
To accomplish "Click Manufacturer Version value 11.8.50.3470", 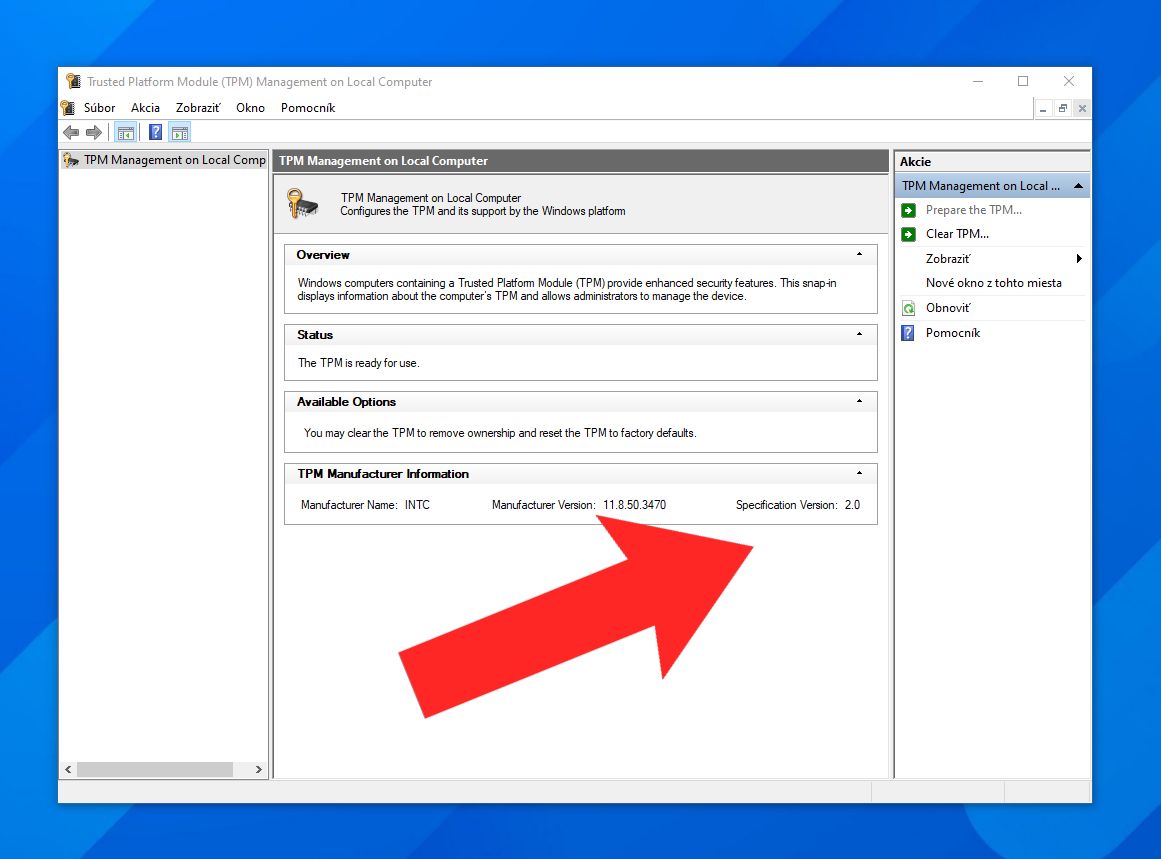I will pos(635,505).
